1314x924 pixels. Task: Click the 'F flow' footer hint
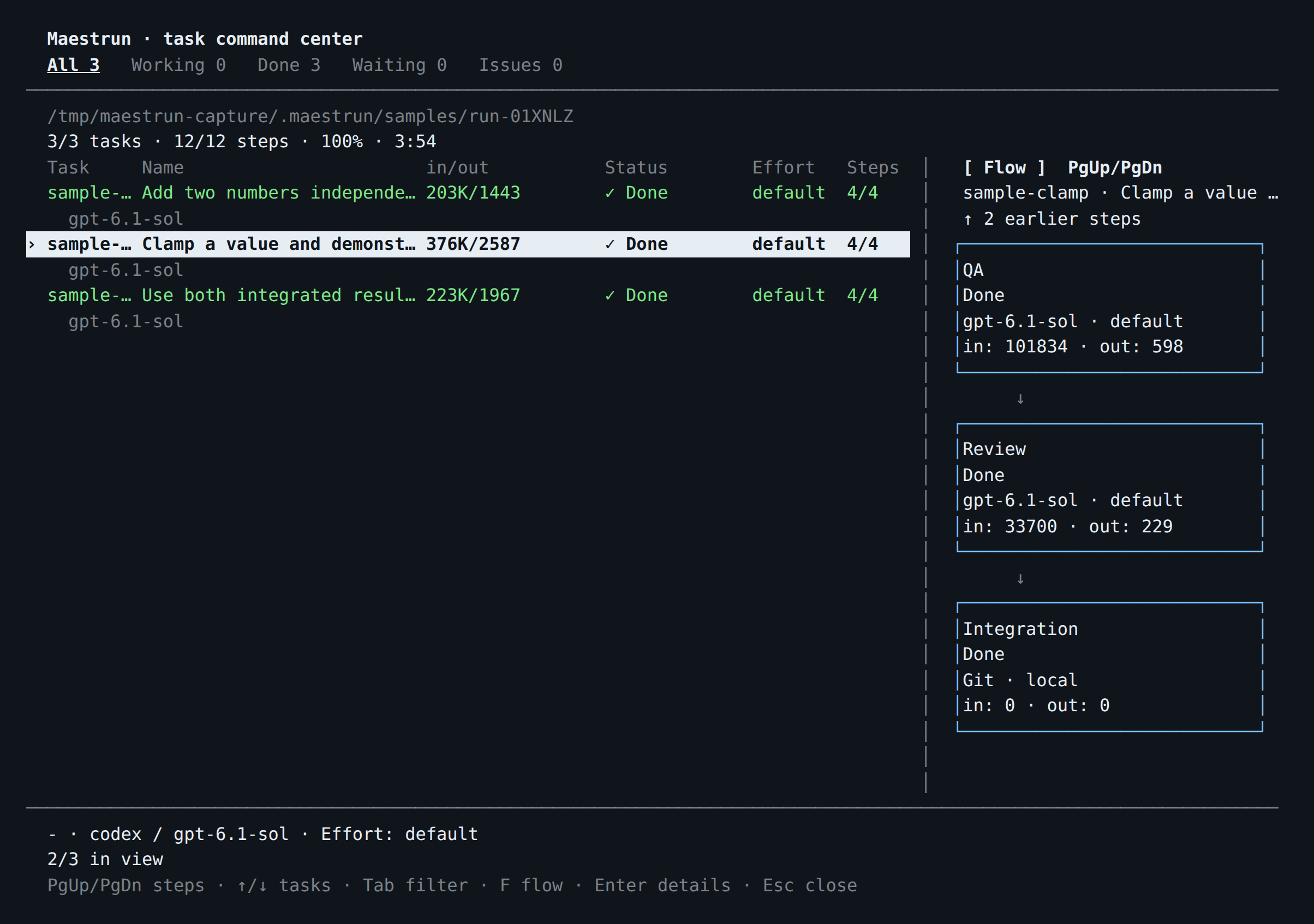(531, 886)
